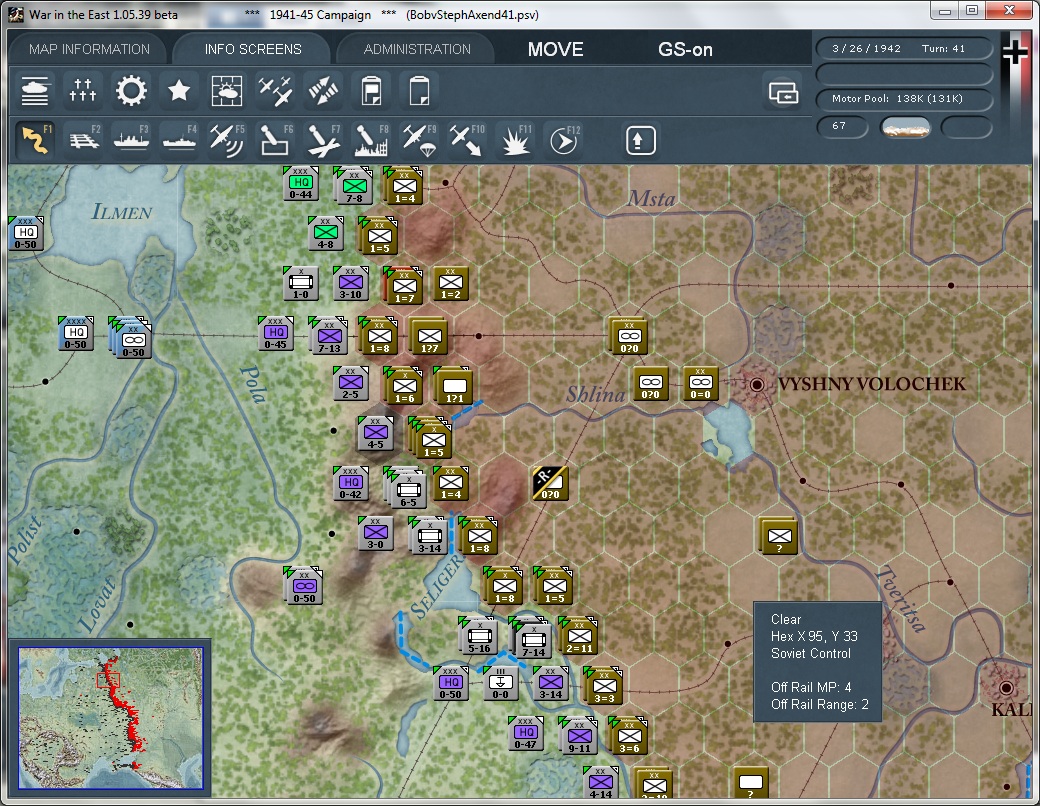Open the blank document report icon
The height and width of the screenshot is (806, 1040).
(x=419, y=91)
